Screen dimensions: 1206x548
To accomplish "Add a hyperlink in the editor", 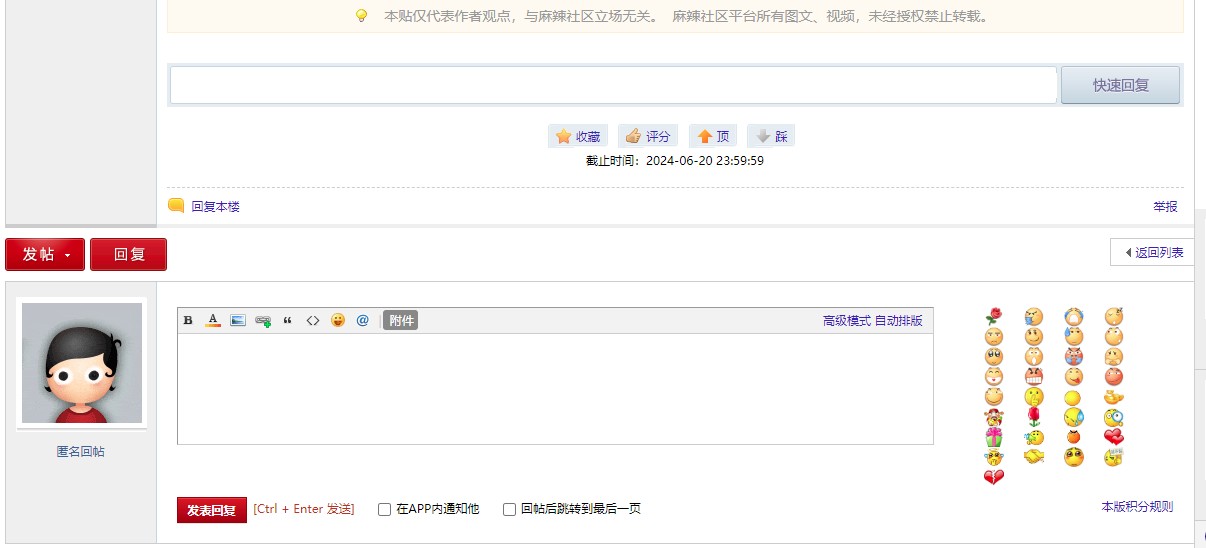I will pos(263,321).
